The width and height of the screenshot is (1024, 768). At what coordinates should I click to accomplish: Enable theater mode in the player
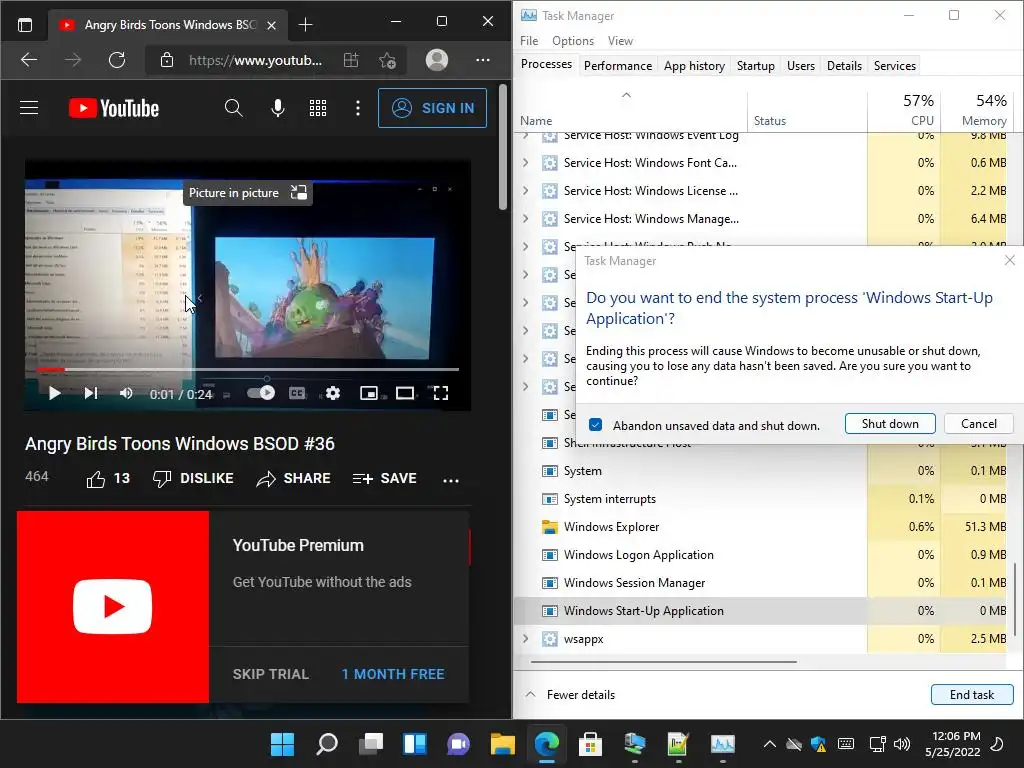pos(405,393)
